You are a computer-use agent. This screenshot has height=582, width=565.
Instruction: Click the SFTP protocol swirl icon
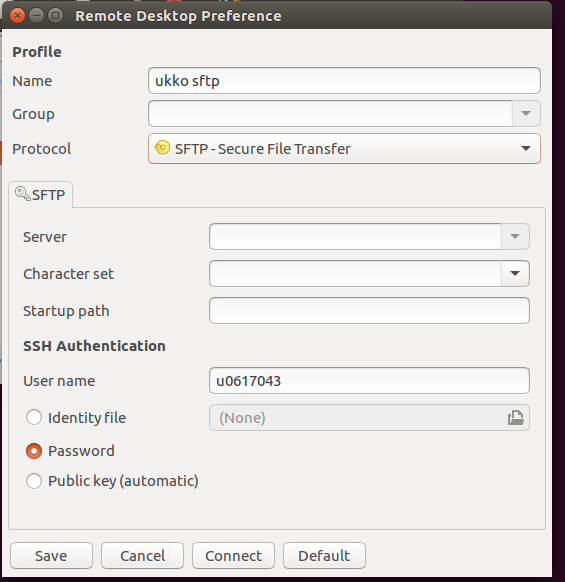click(x=162, y=148)
